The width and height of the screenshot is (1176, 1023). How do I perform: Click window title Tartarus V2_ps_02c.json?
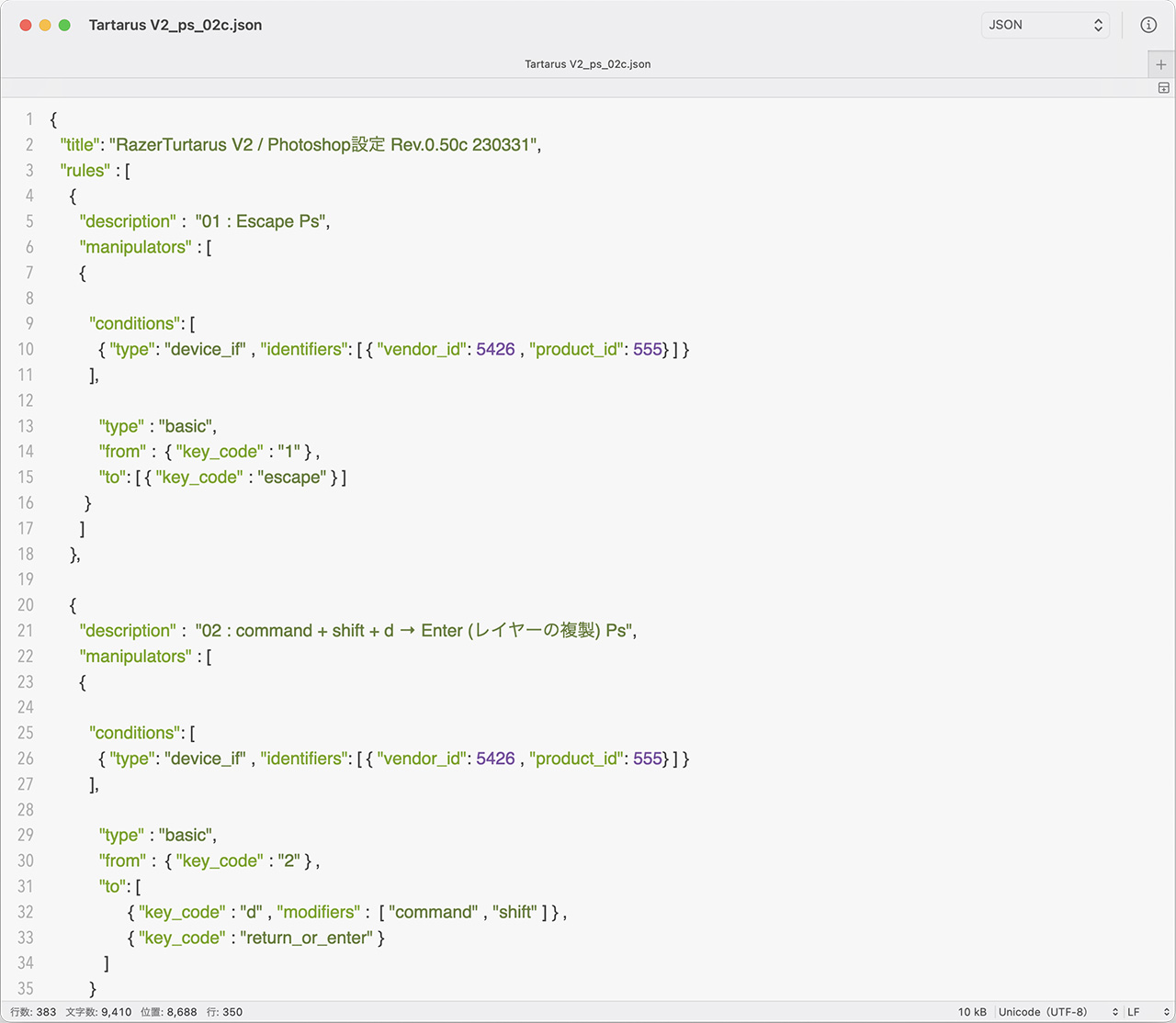pyautogui.click(x=175, y=25)
